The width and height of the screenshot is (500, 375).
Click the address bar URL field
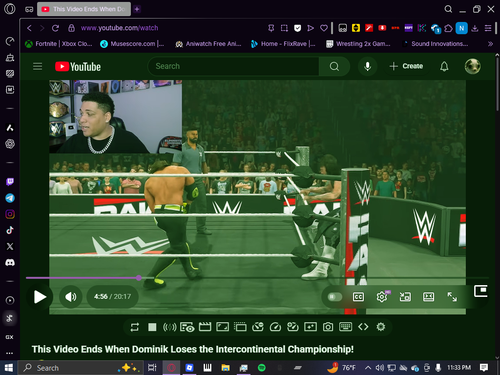tap(119, 28)
